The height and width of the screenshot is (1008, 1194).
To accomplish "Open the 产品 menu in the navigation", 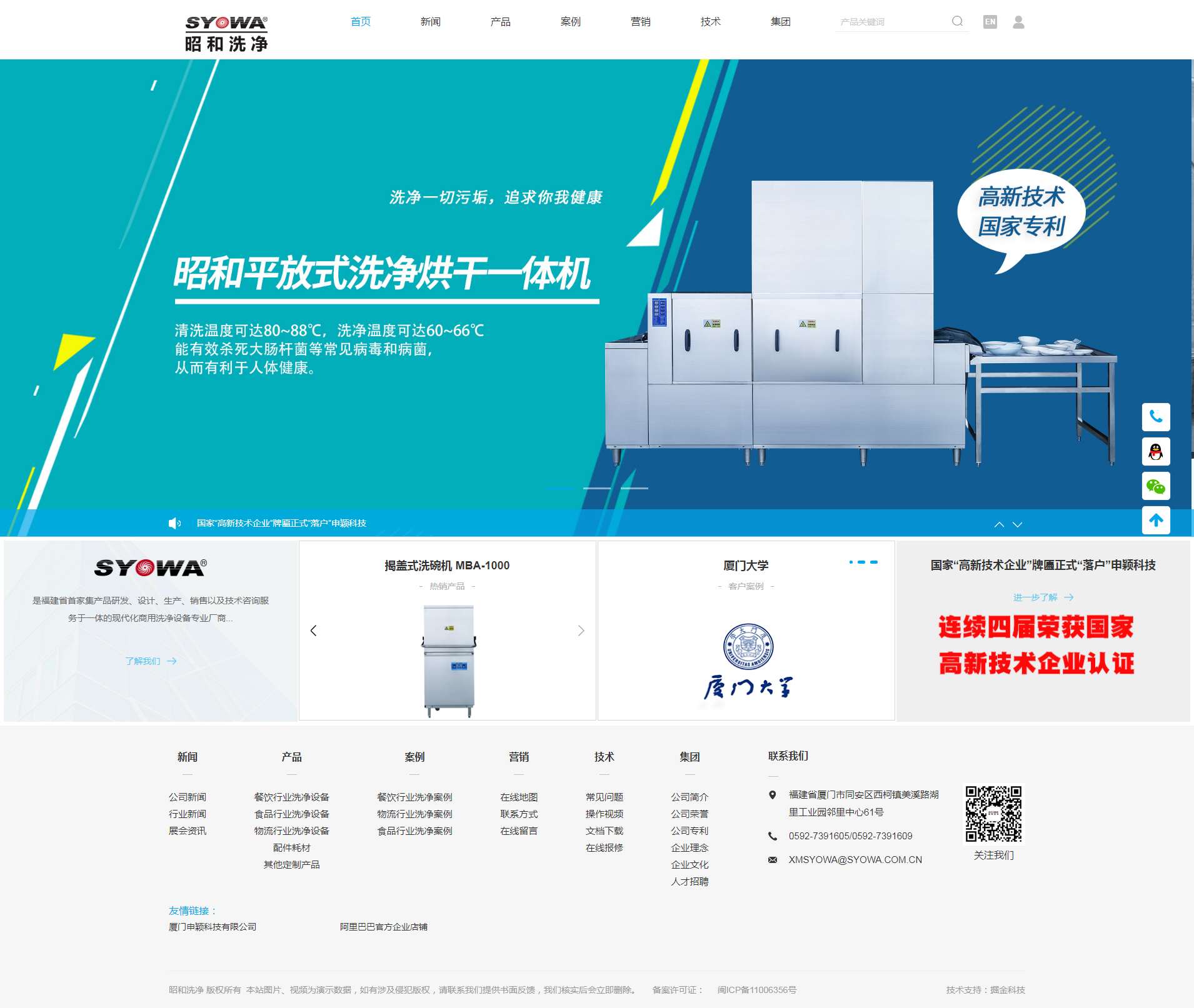I will [x=500, y=22].
